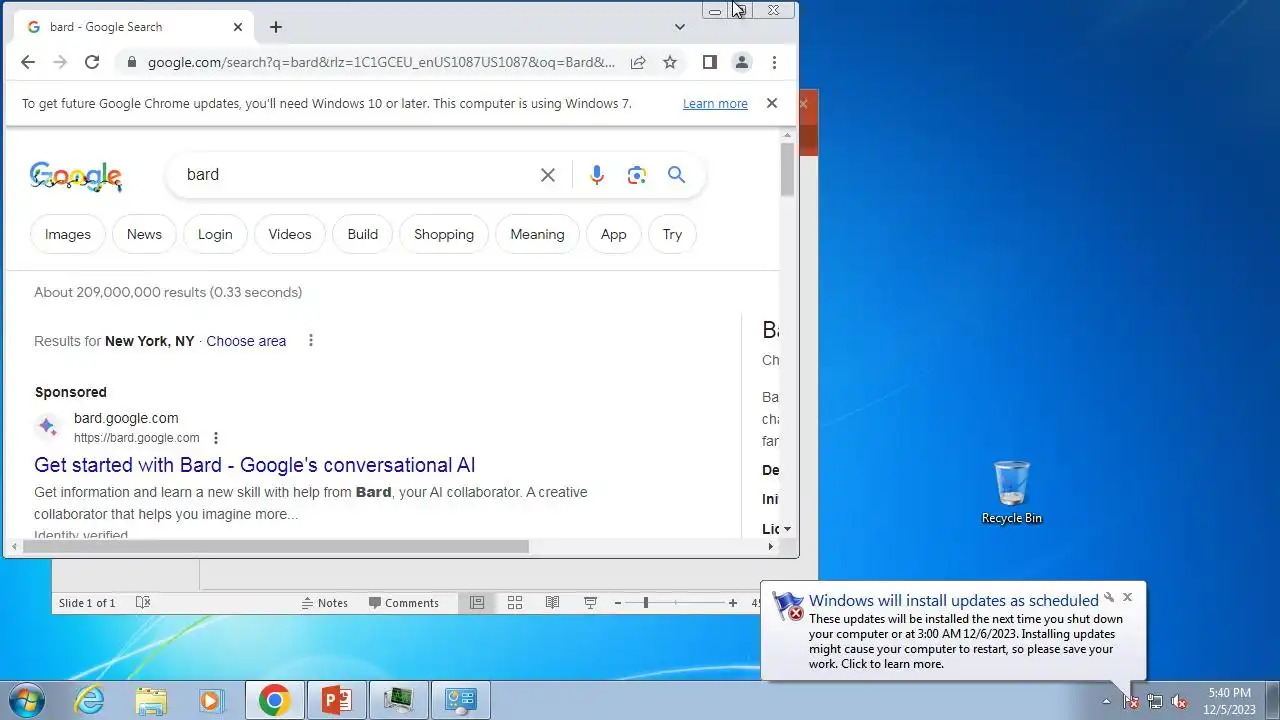Image resolution: width=1280 pixels, height=720 pixels.
Task: Dismiss the Chrome update infobar
Action: 772,103
